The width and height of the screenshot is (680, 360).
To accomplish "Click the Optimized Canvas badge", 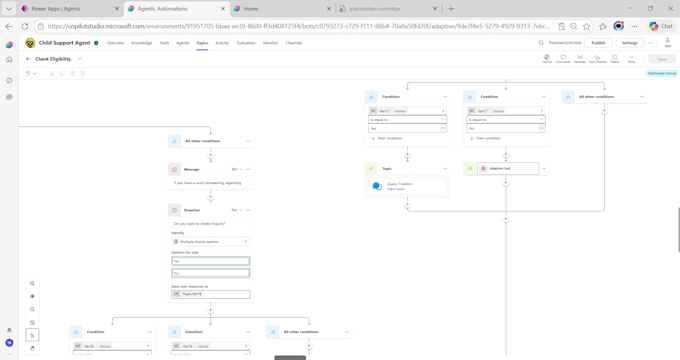I will [662, 73].
